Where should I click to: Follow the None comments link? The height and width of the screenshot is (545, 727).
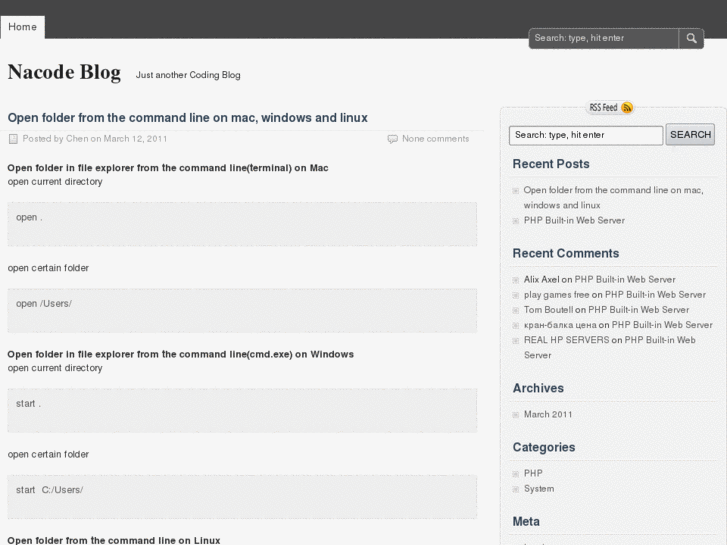pos(435,139)
